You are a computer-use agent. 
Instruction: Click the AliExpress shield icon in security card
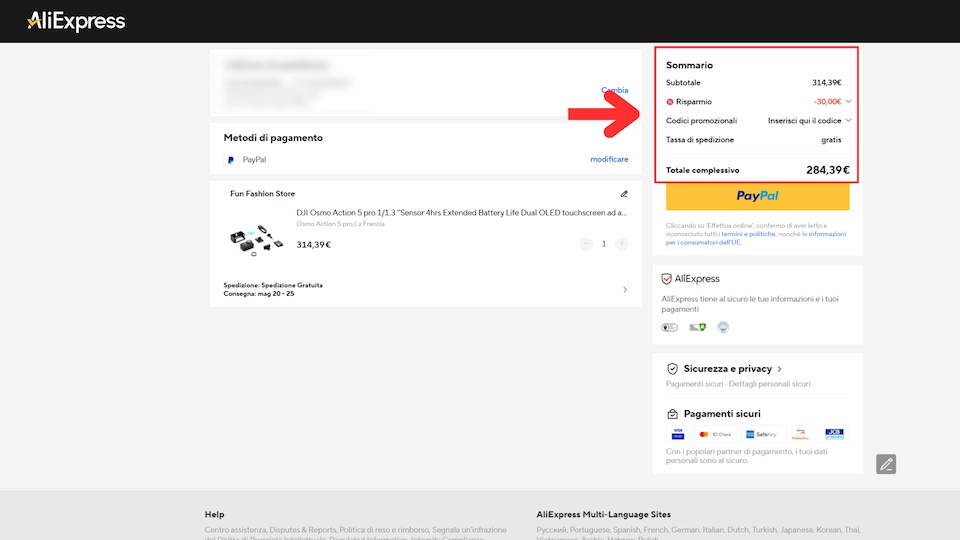667,279
